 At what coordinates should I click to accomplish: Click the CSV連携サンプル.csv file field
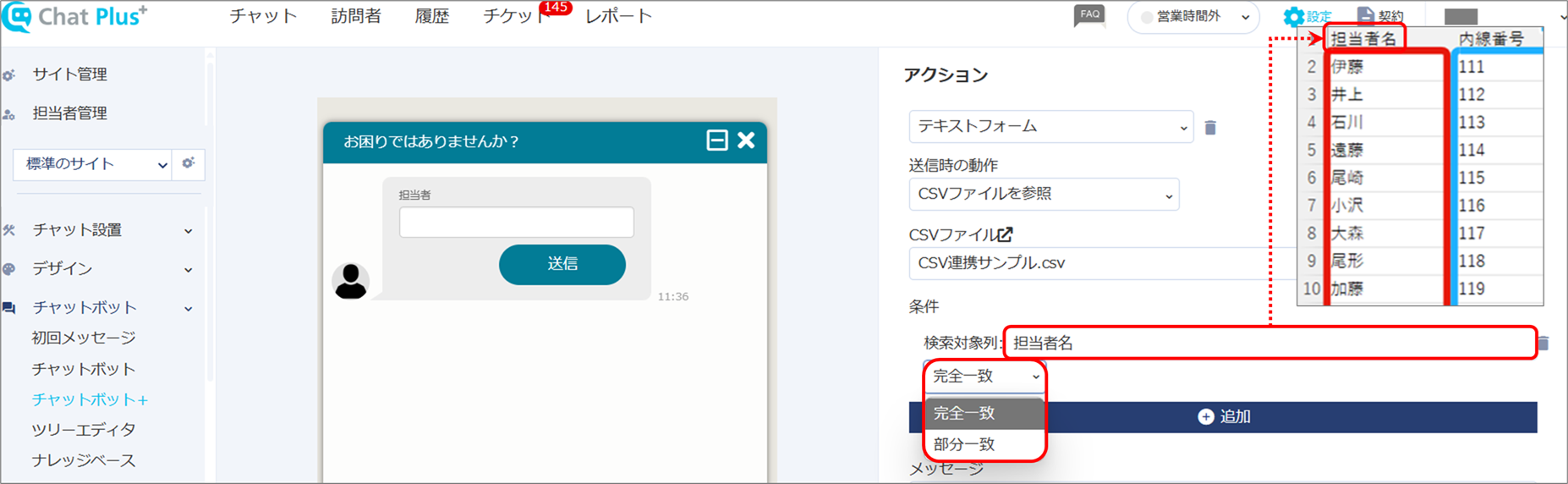[x=1102, y=263]
